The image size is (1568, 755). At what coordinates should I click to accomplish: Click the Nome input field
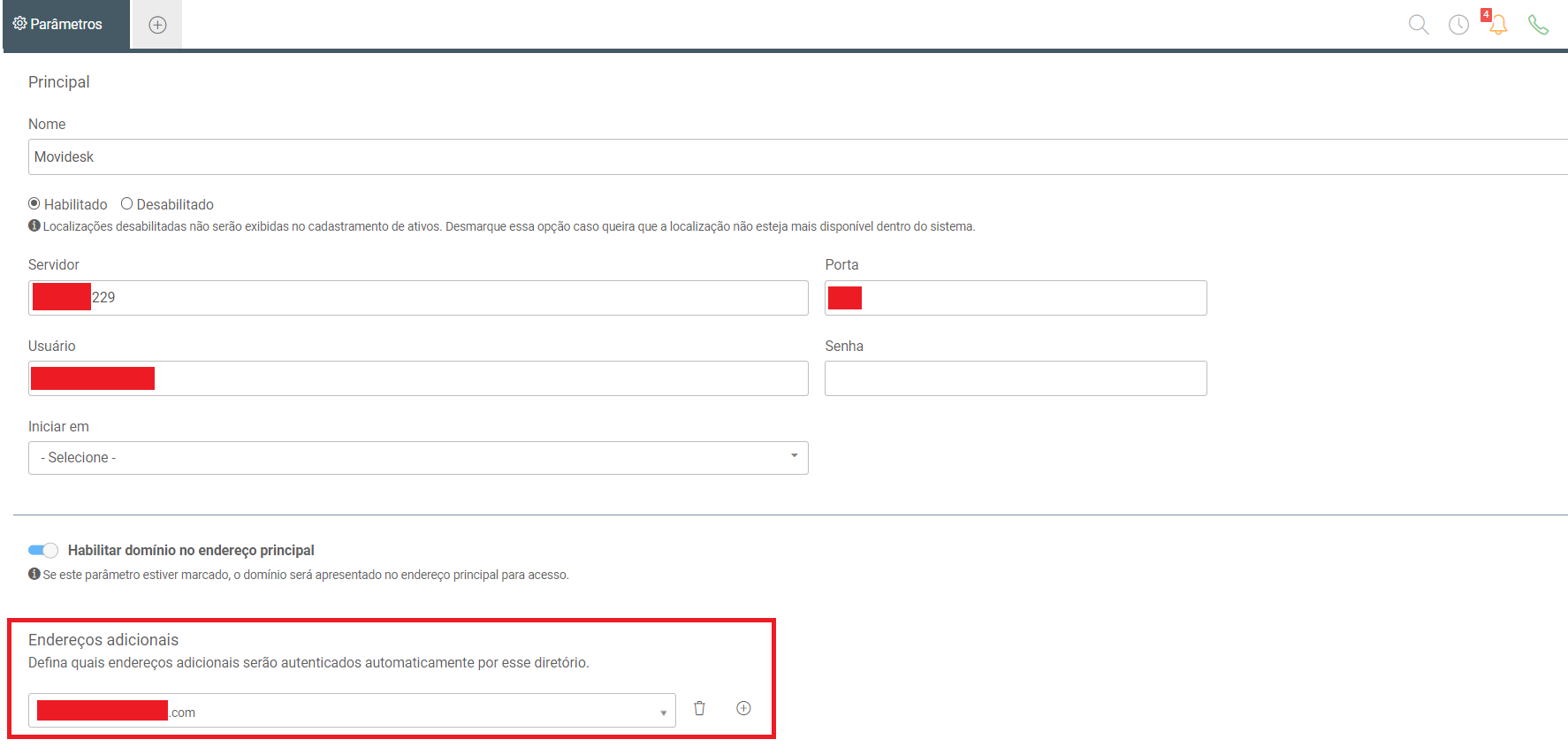coord(798,156)
